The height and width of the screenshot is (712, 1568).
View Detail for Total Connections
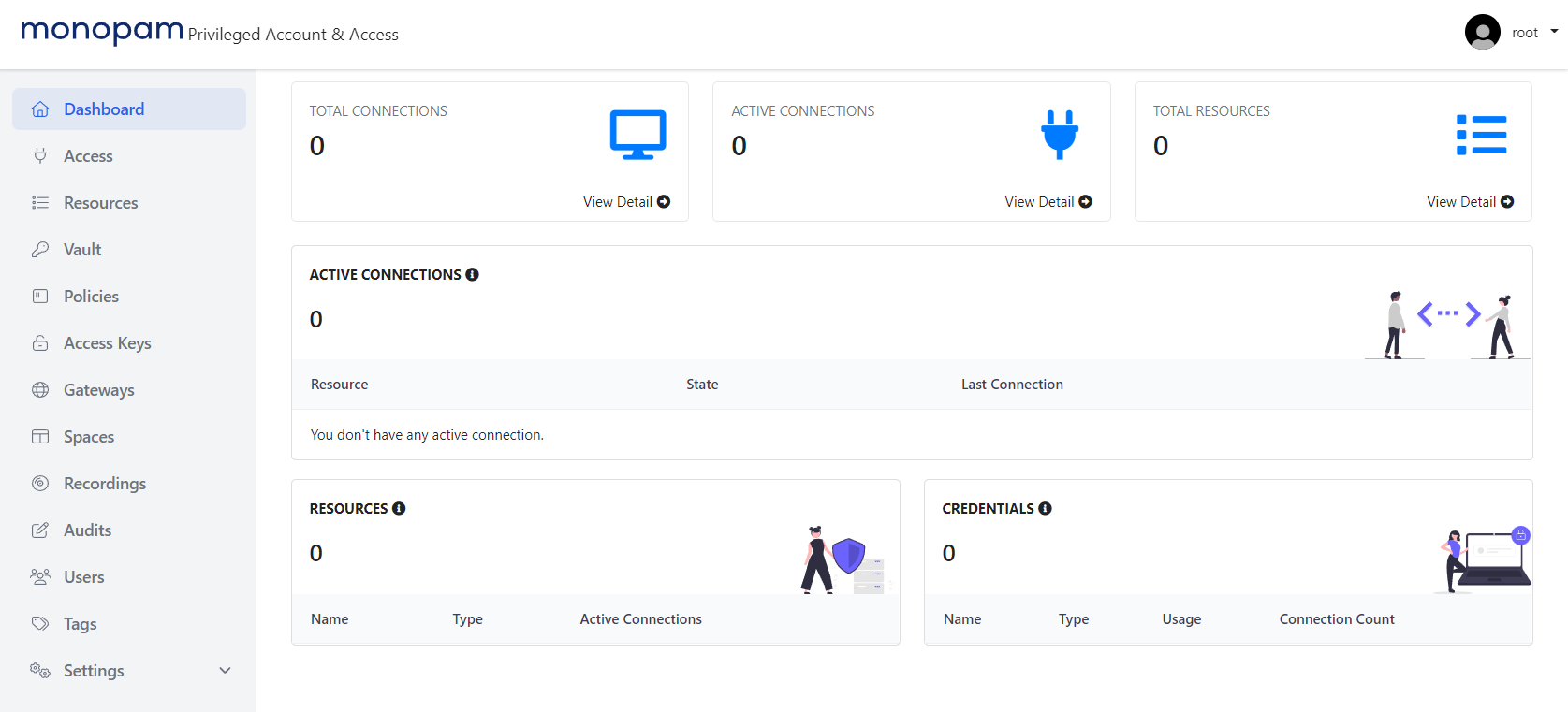point(625,202)
